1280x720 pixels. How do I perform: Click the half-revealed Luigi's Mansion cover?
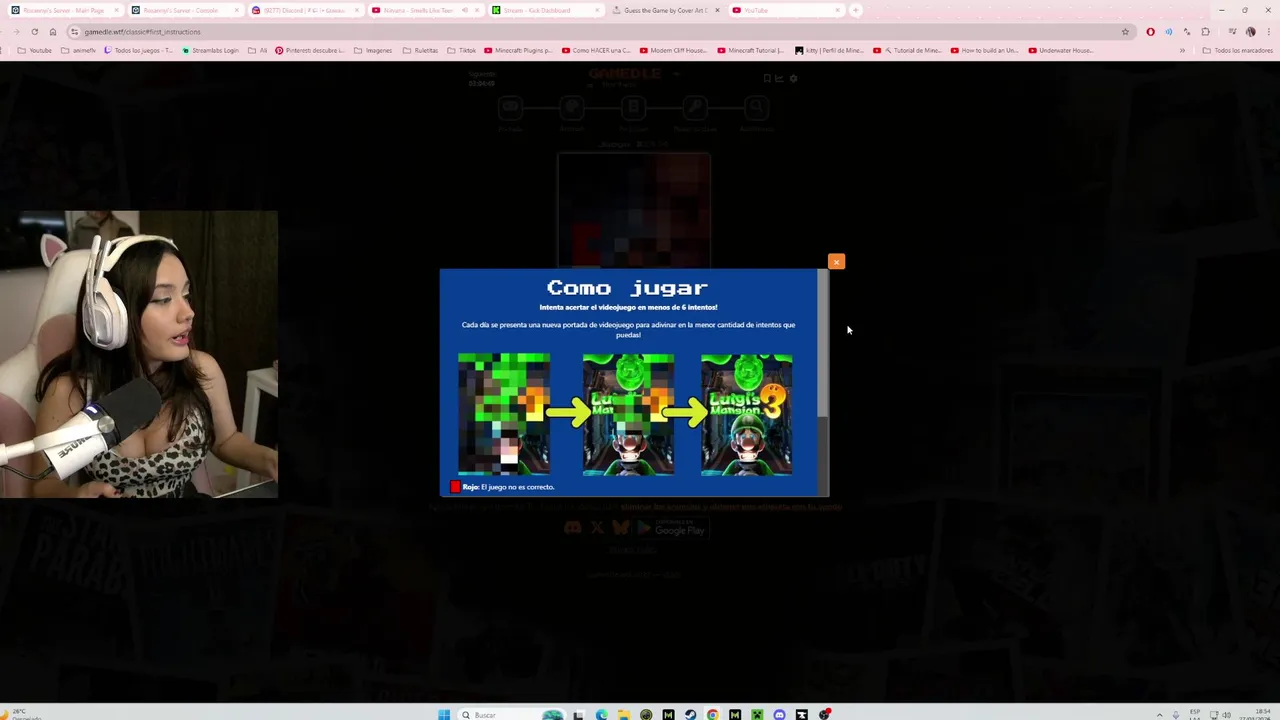[x=628, y=414]
